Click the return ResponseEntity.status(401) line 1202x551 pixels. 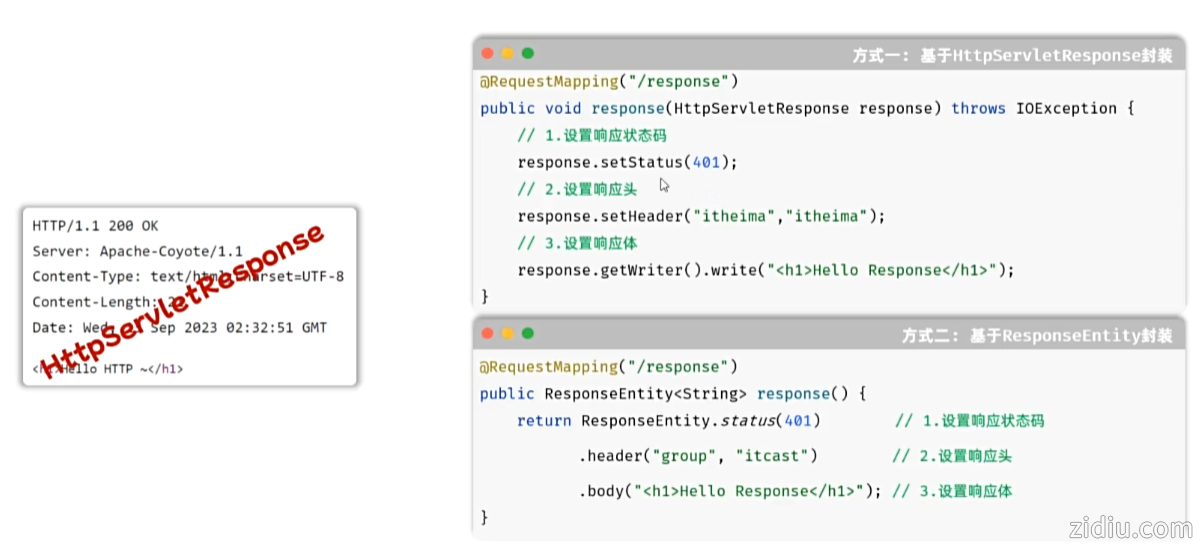tap(668, 421)
